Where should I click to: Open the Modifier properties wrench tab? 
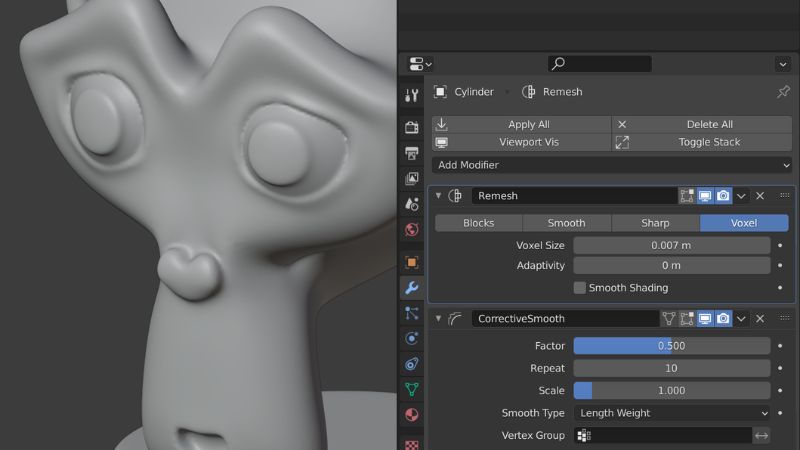(412, 288)
